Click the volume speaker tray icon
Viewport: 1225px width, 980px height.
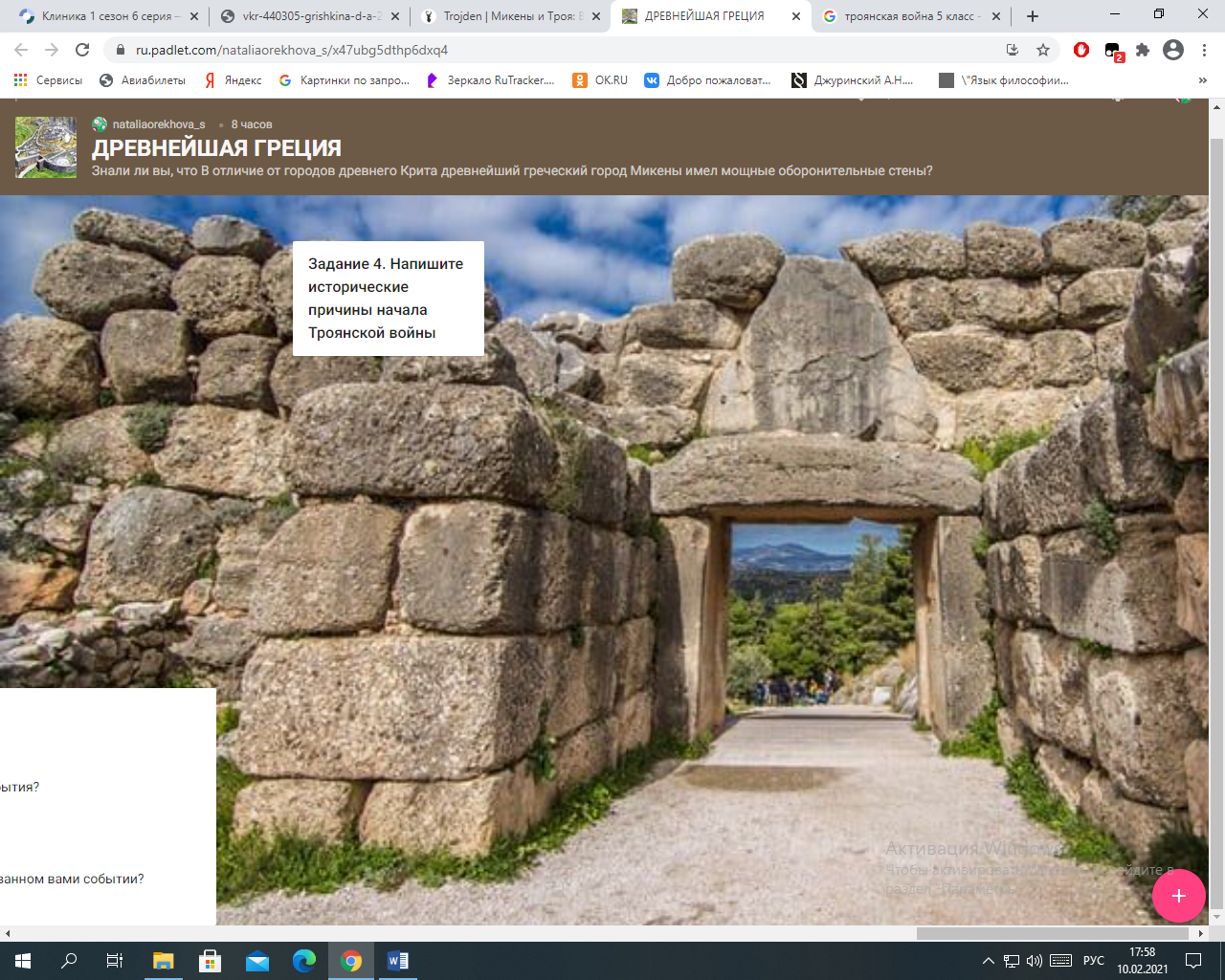pos(1035,961)
